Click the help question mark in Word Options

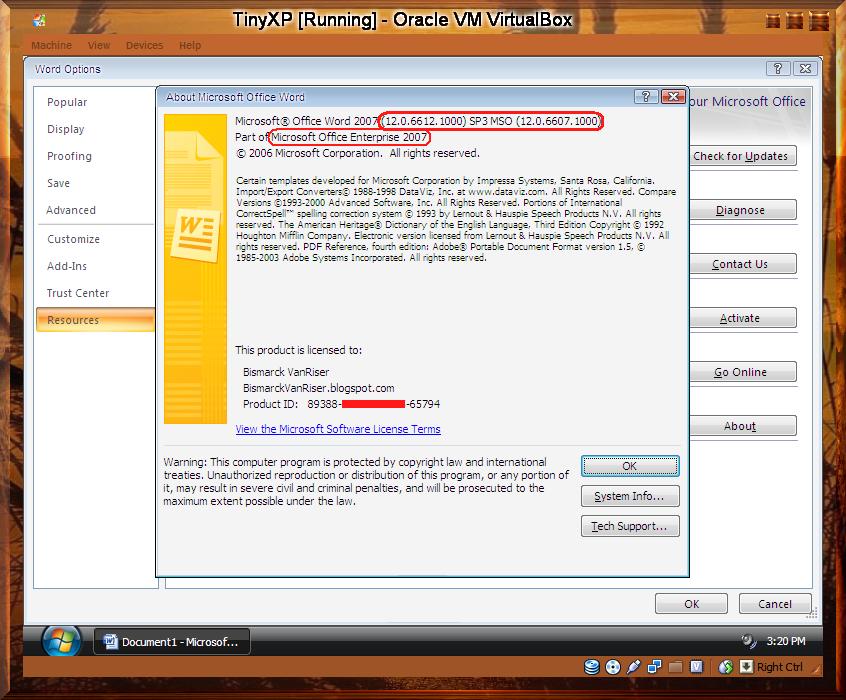pyautogui.click(x=778, y=69)
